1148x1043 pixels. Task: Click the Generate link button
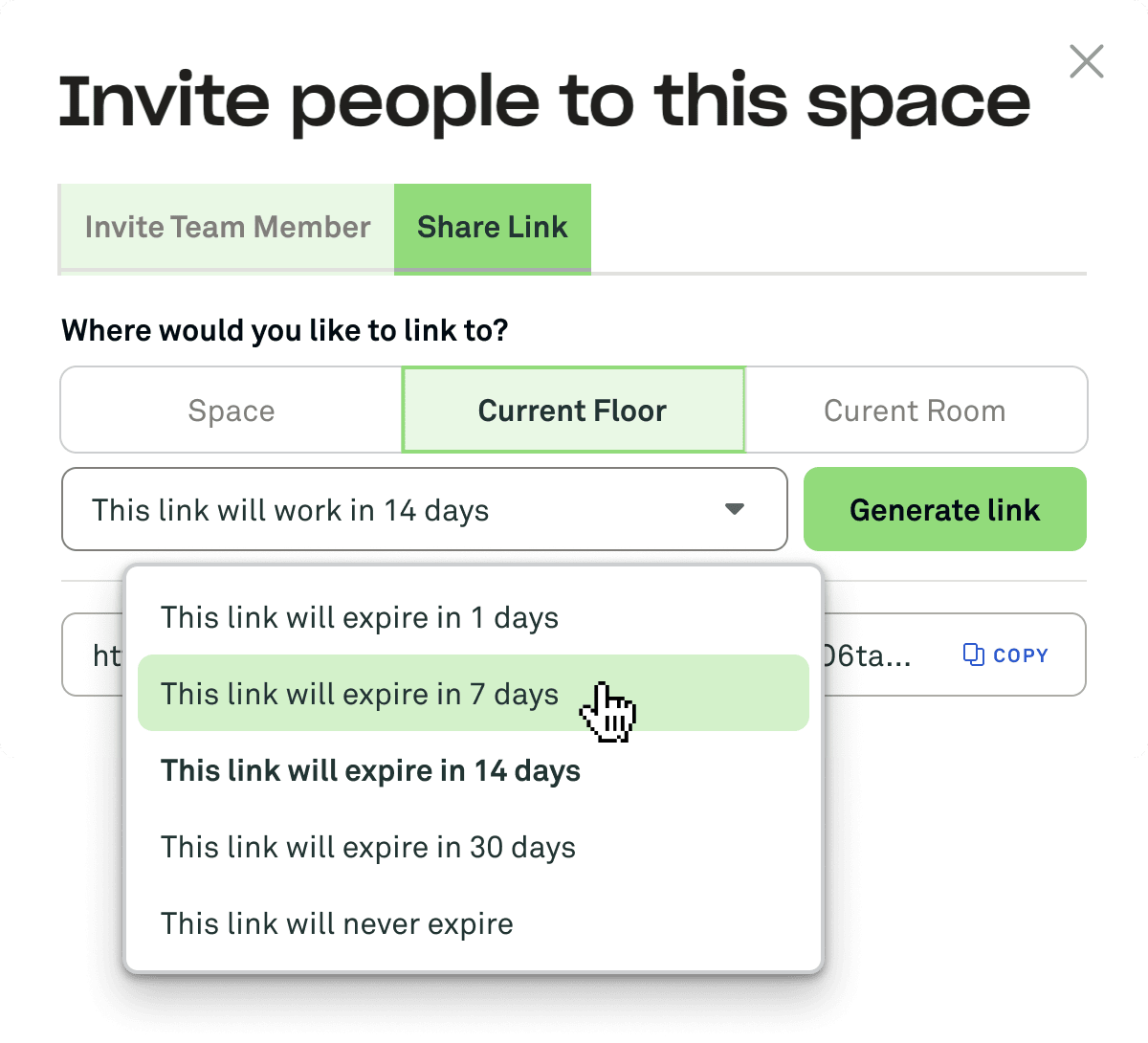coord(944,510)
